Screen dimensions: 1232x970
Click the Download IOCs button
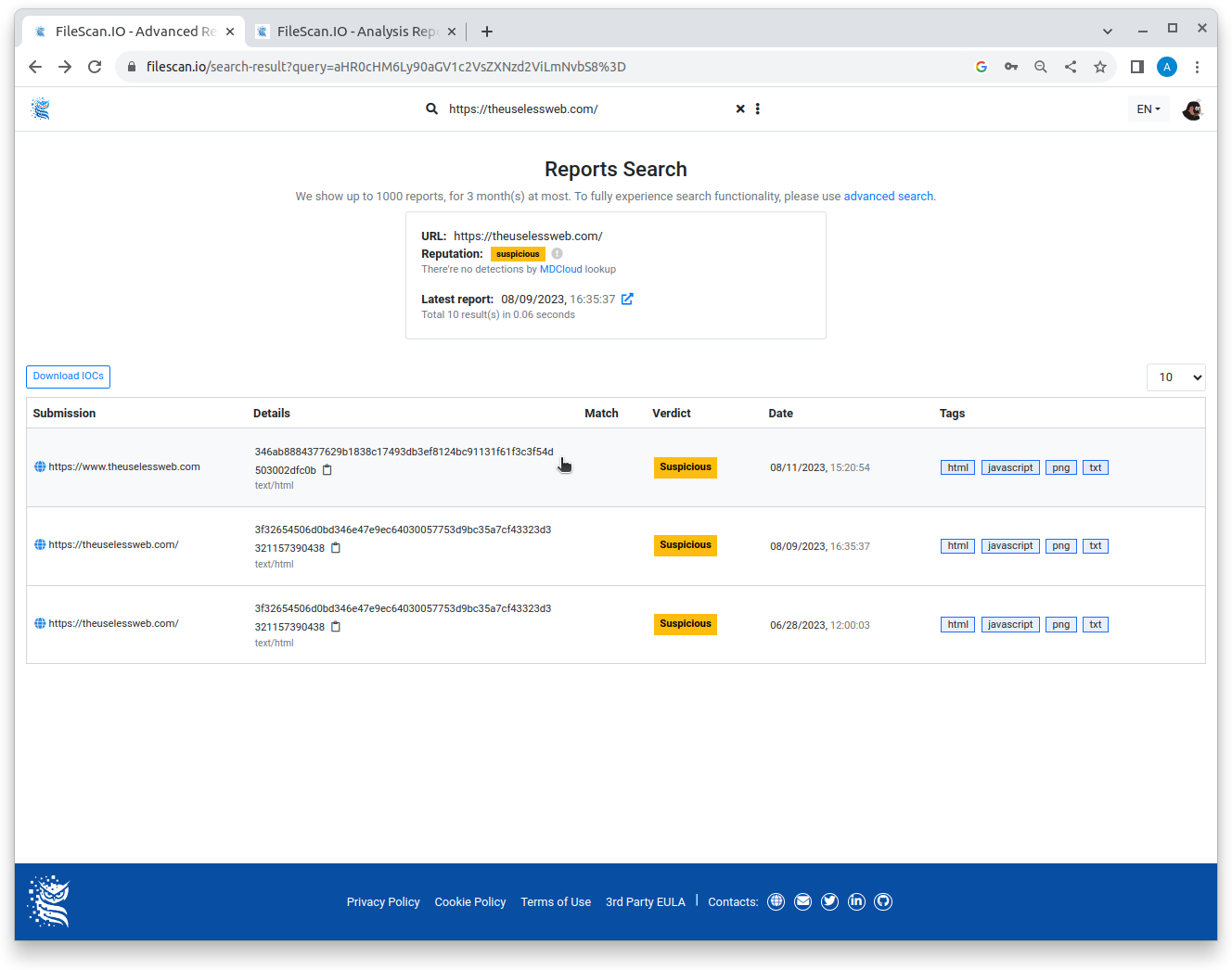[x=69, y=377]
